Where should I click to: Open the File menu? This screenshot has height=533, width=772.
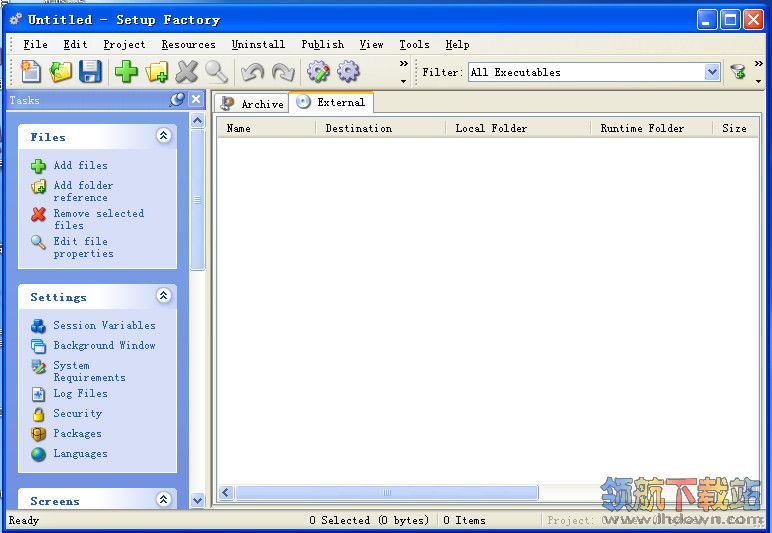pyautogui.click(x=35, y=44)
